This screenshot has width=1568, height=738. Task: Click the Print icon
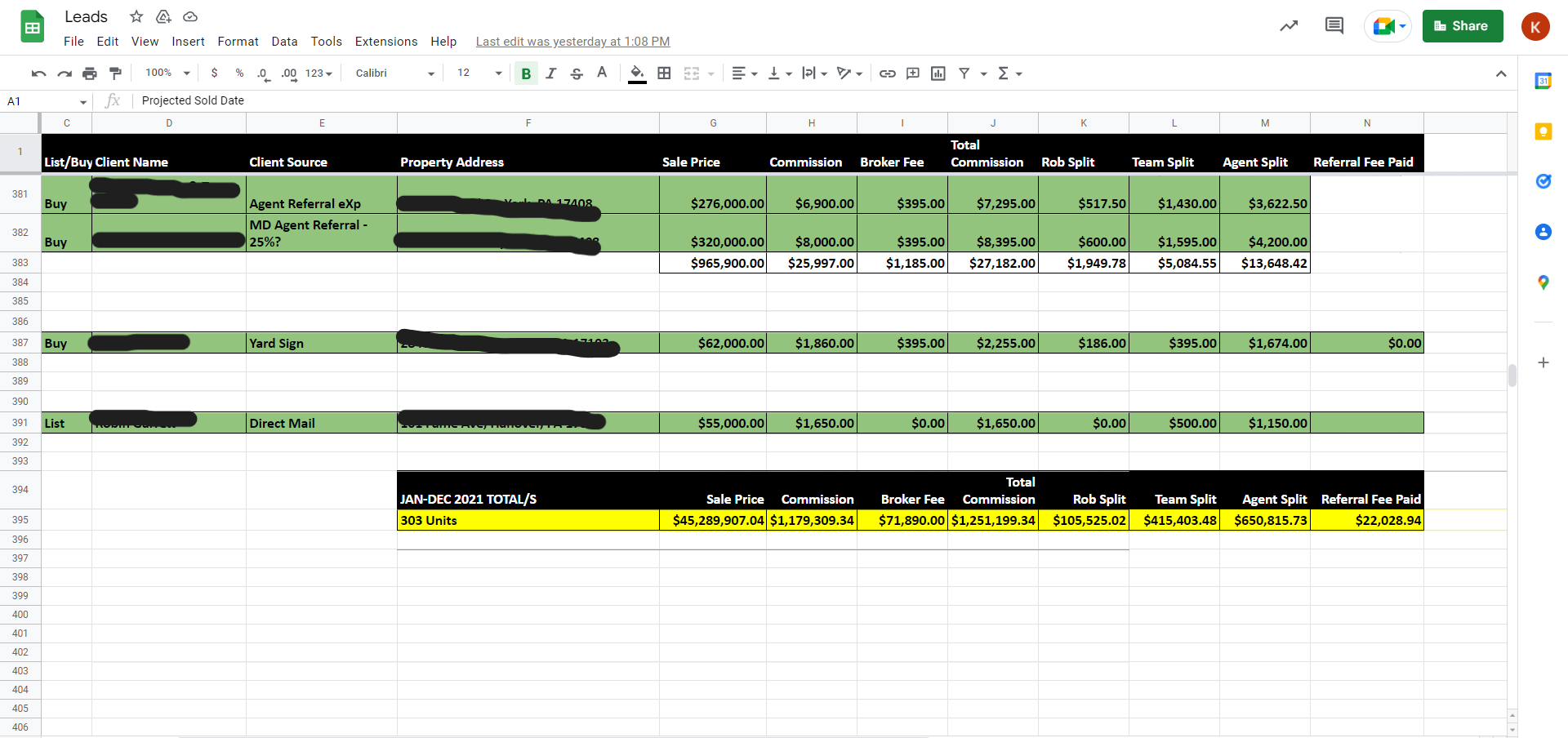[x=90, y=73]
